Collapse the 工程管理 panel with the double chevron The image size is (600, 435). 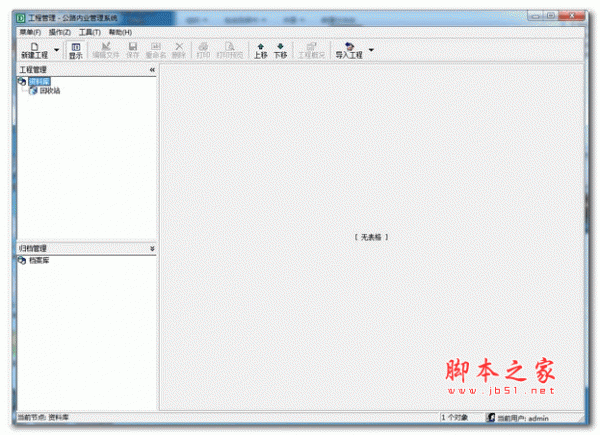pyautogui.click(x=152, y=70)
